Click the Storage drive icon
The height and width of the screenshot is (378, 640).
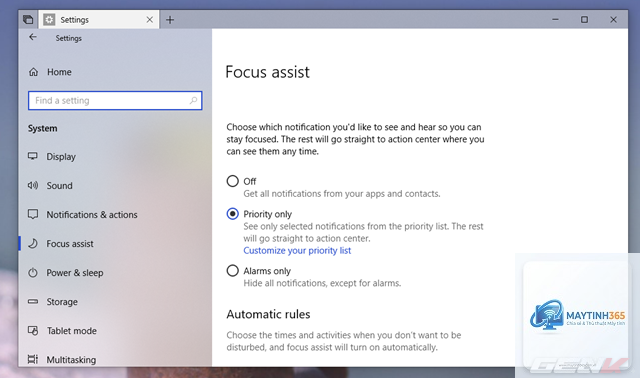point(33,302)
